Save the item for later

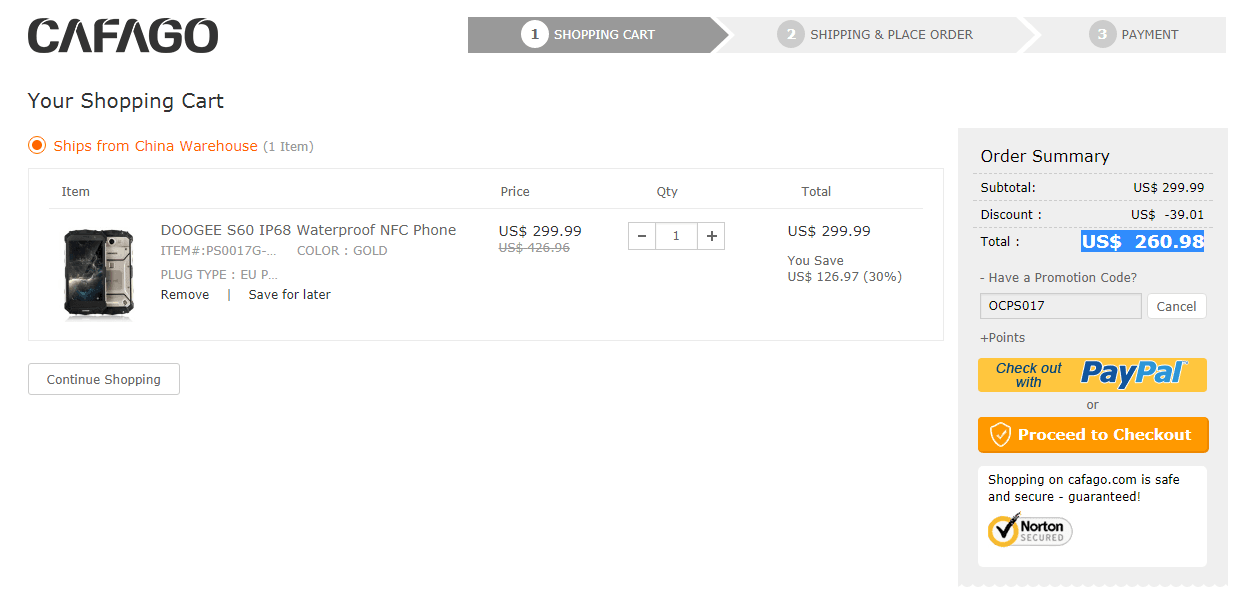(x=289, y=295)
